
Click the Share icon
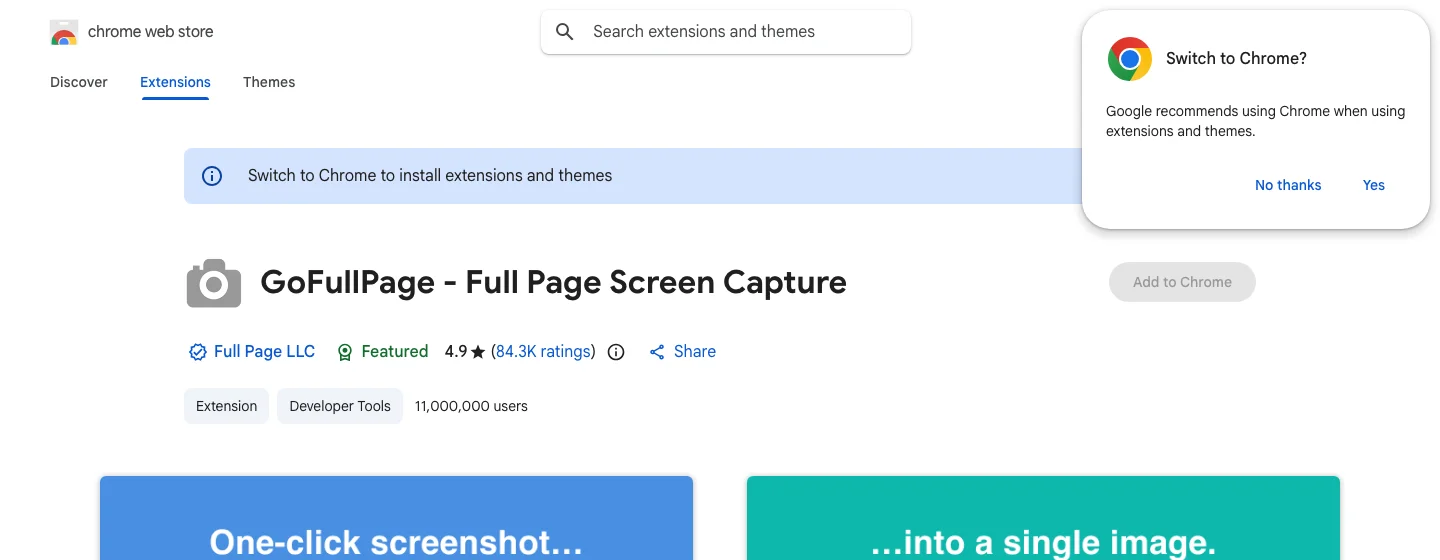(657, 352)
